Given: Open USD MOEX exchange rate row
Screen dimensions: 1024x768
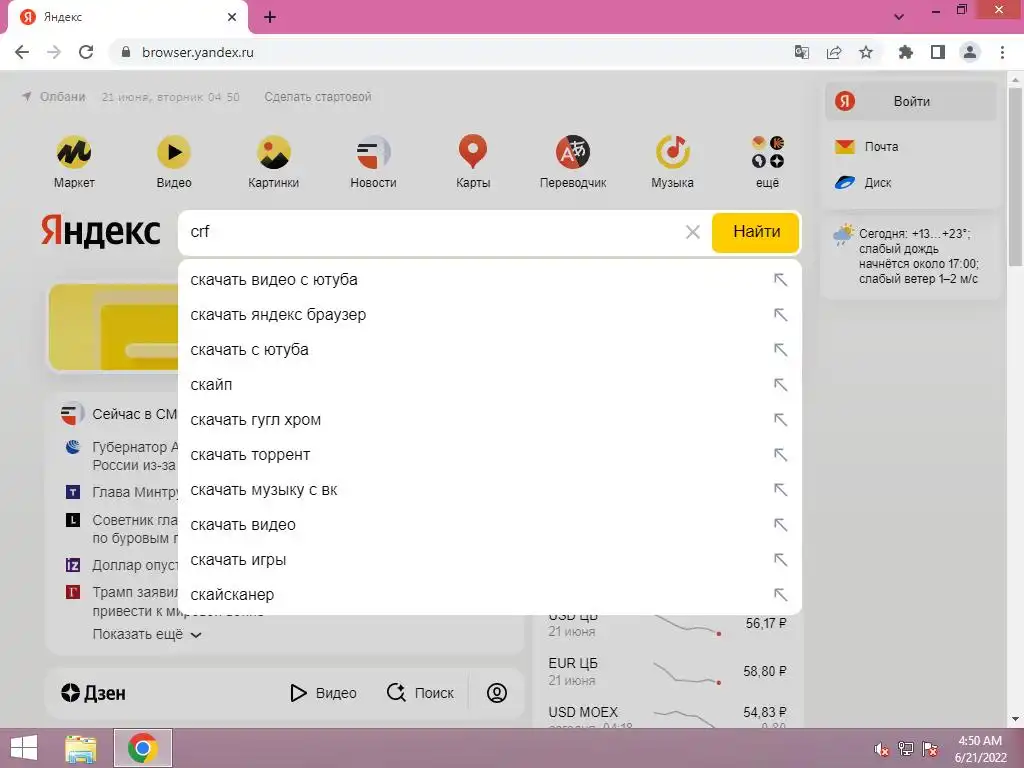Looking at the screenshot, I should [x=667, y=716].
